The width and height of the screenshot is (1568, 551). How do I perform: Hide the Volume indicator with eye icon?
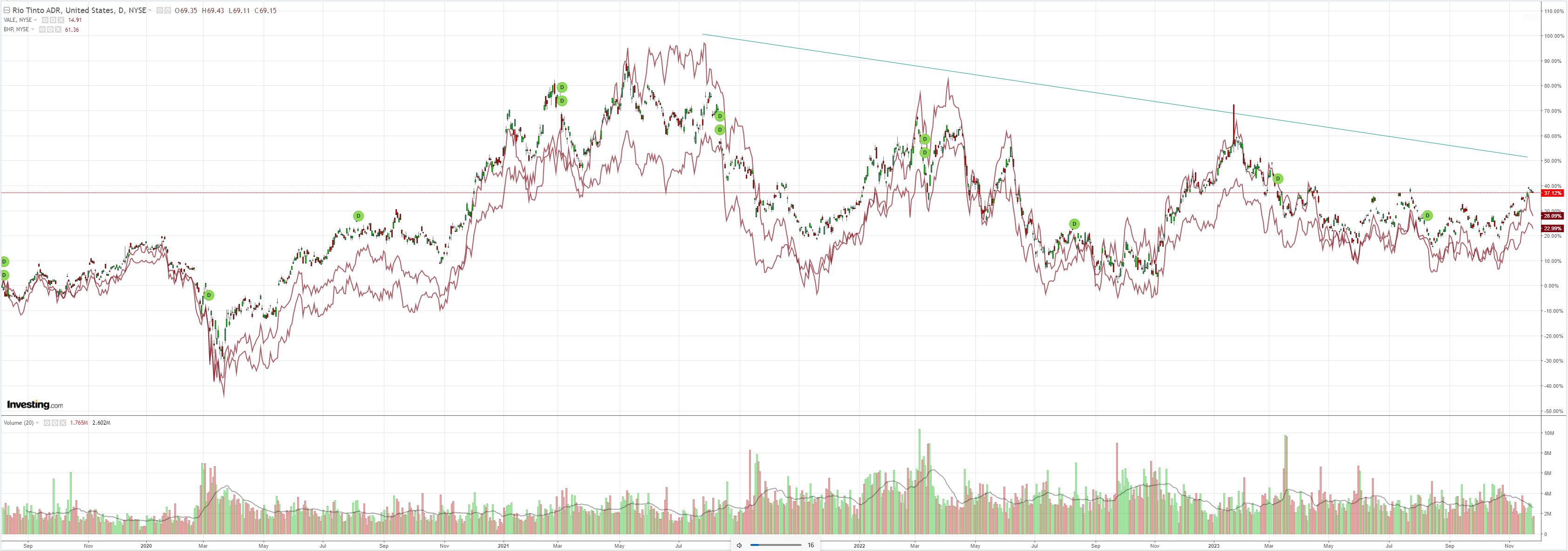coord(47,422)
